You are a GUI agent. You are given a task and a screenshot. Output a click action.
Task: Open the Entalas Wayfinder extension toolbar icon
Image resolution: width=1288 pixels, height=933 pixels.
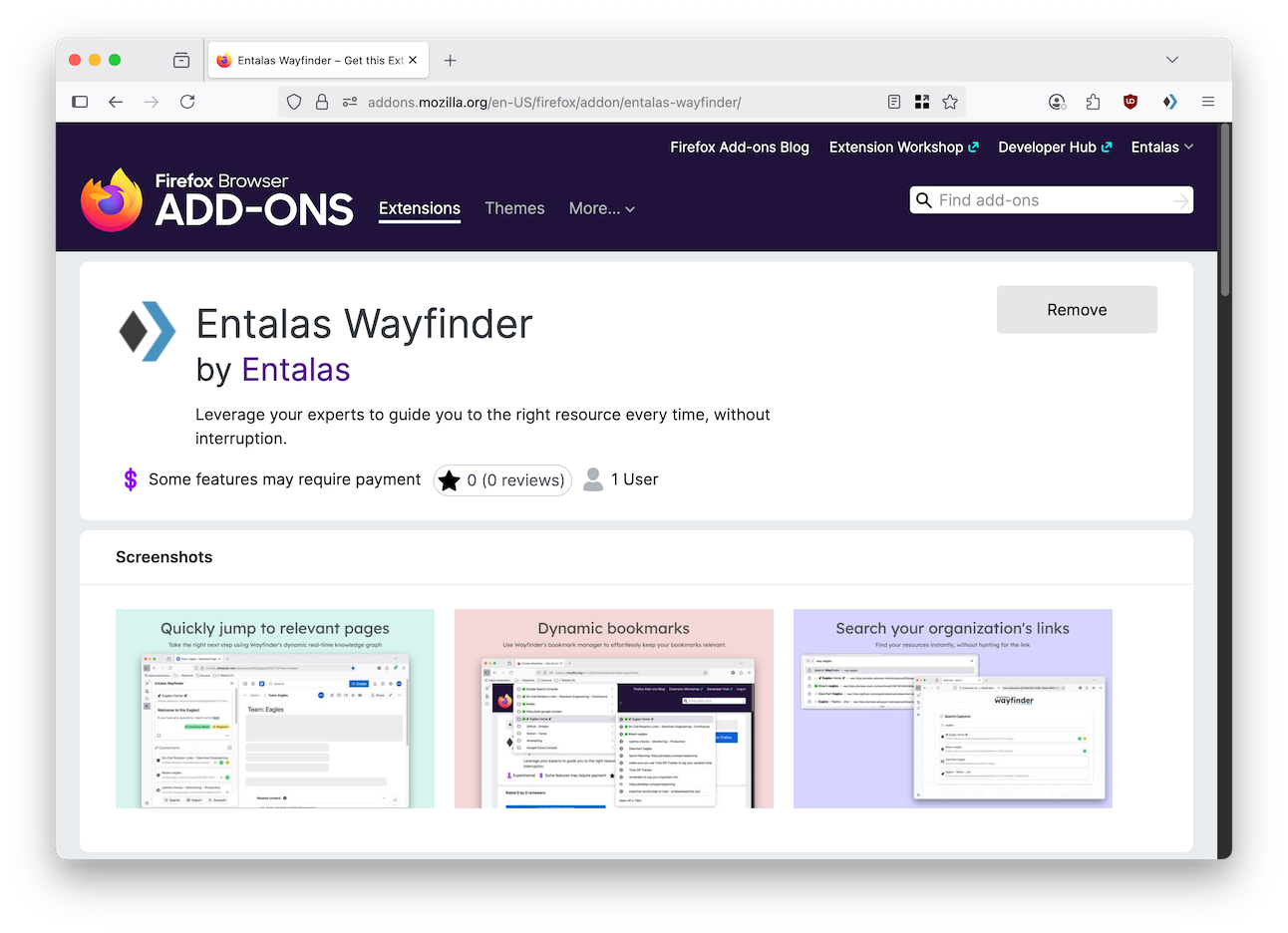[1168, 101]
